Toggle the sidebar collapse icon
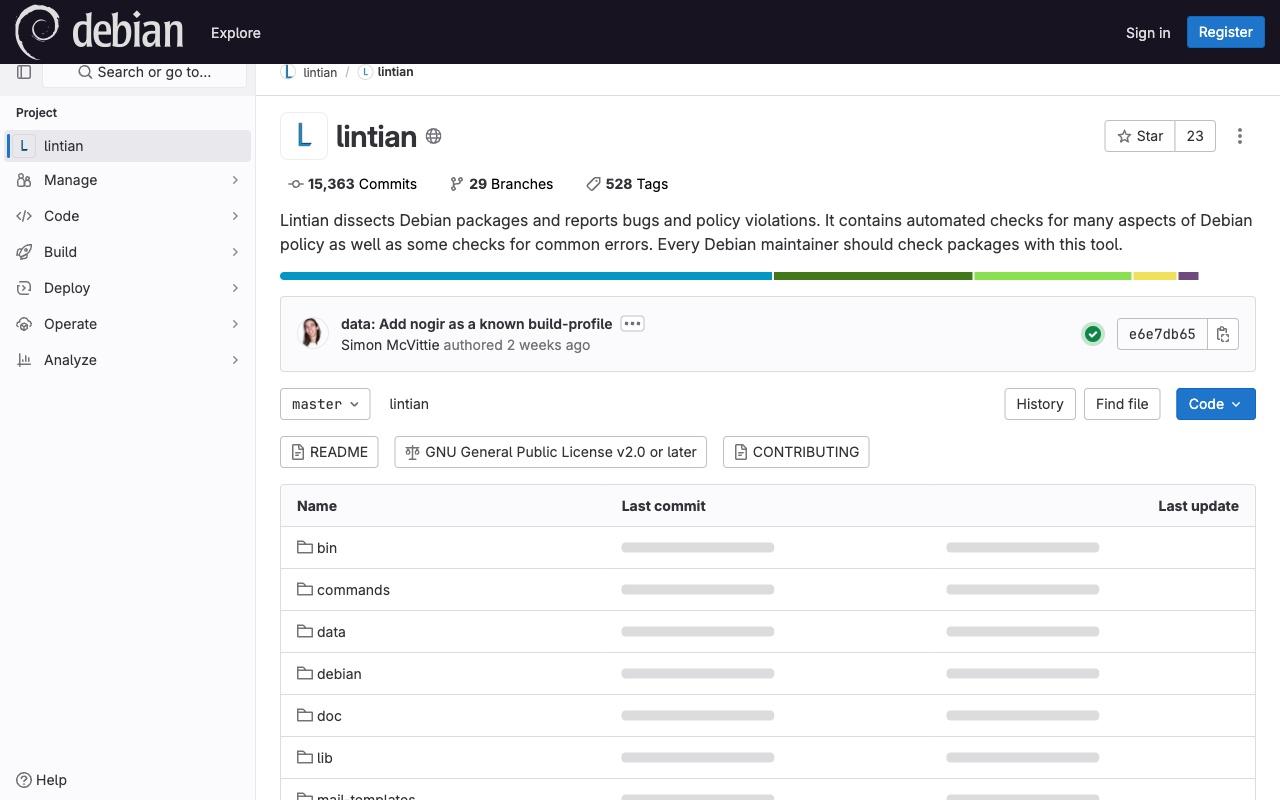Viewport: 1280px width, 800px height. [24, 72]
